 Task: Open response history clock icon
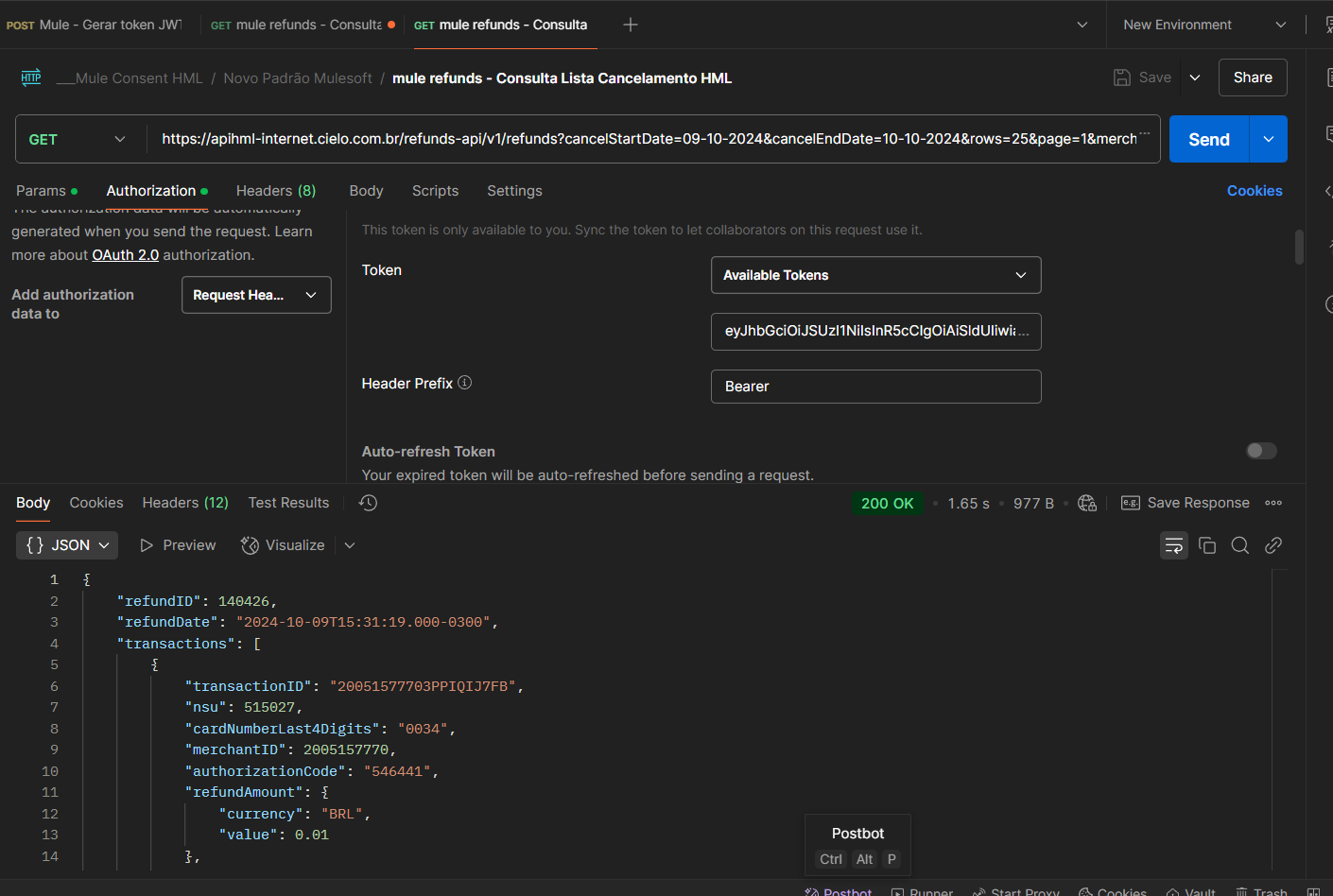pyautogui.click(x=369, y=503)
